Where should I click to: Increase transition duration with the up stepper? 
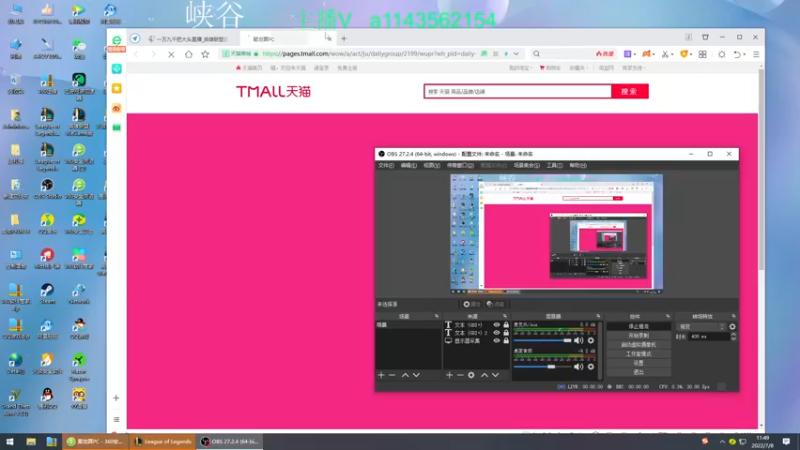click(733, 334)
